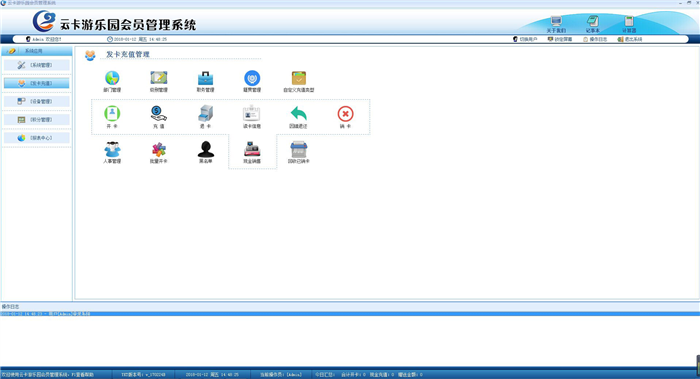Select 积分管理 in left sidebar
Viewport: 700px width, 379px height.
[37, 120]
